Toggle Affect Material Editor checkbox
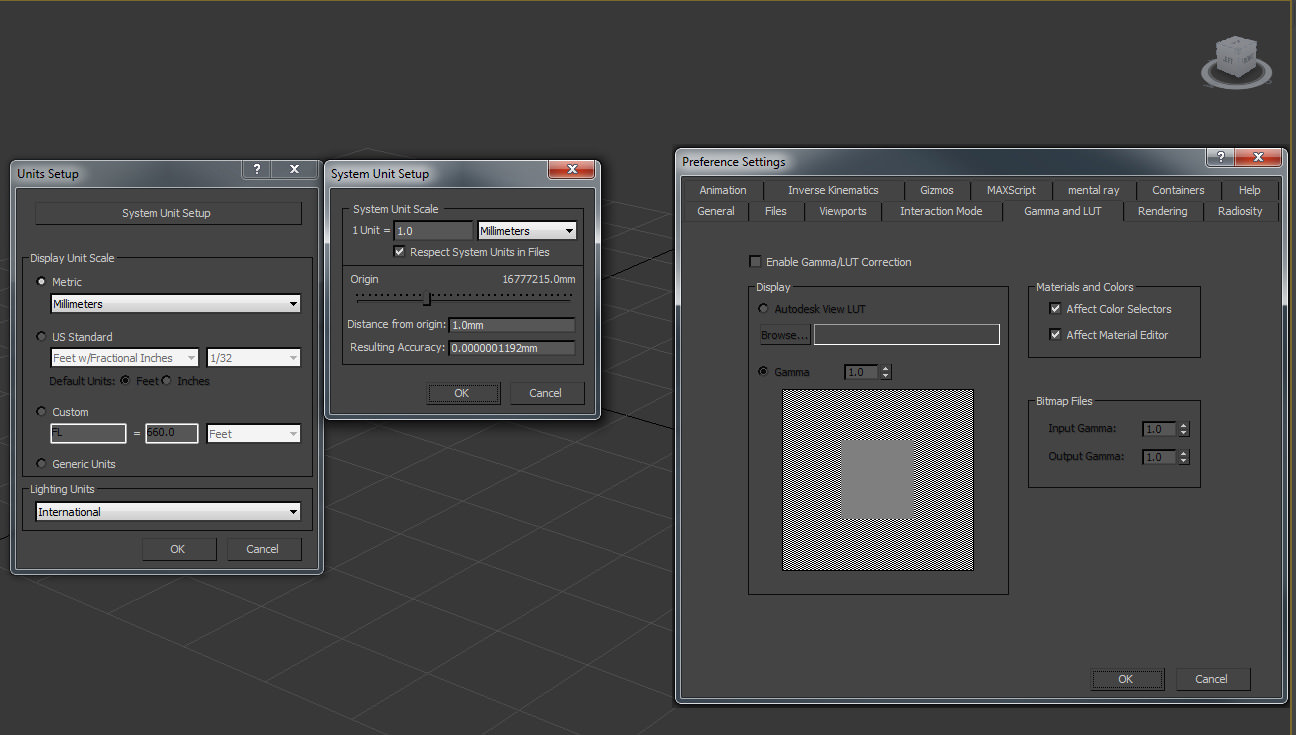This screenshot has width=1296, height=735. (1055, 335)
